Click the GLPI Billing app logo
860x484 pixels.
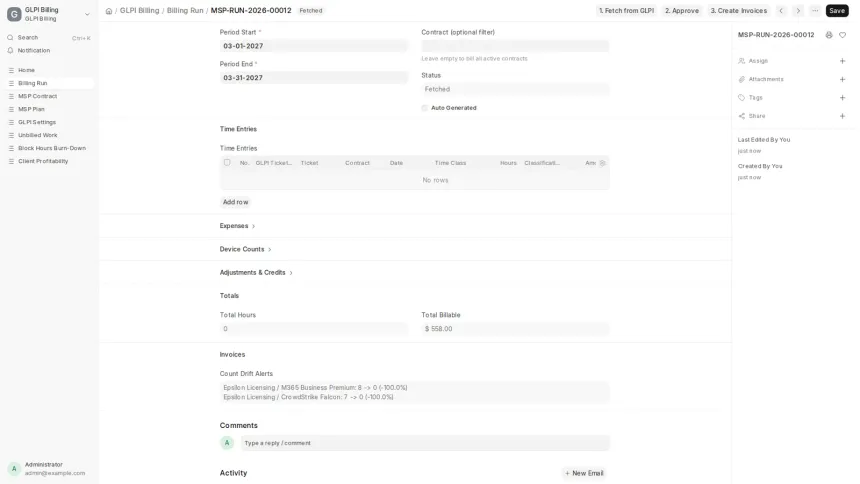[14, 14]
